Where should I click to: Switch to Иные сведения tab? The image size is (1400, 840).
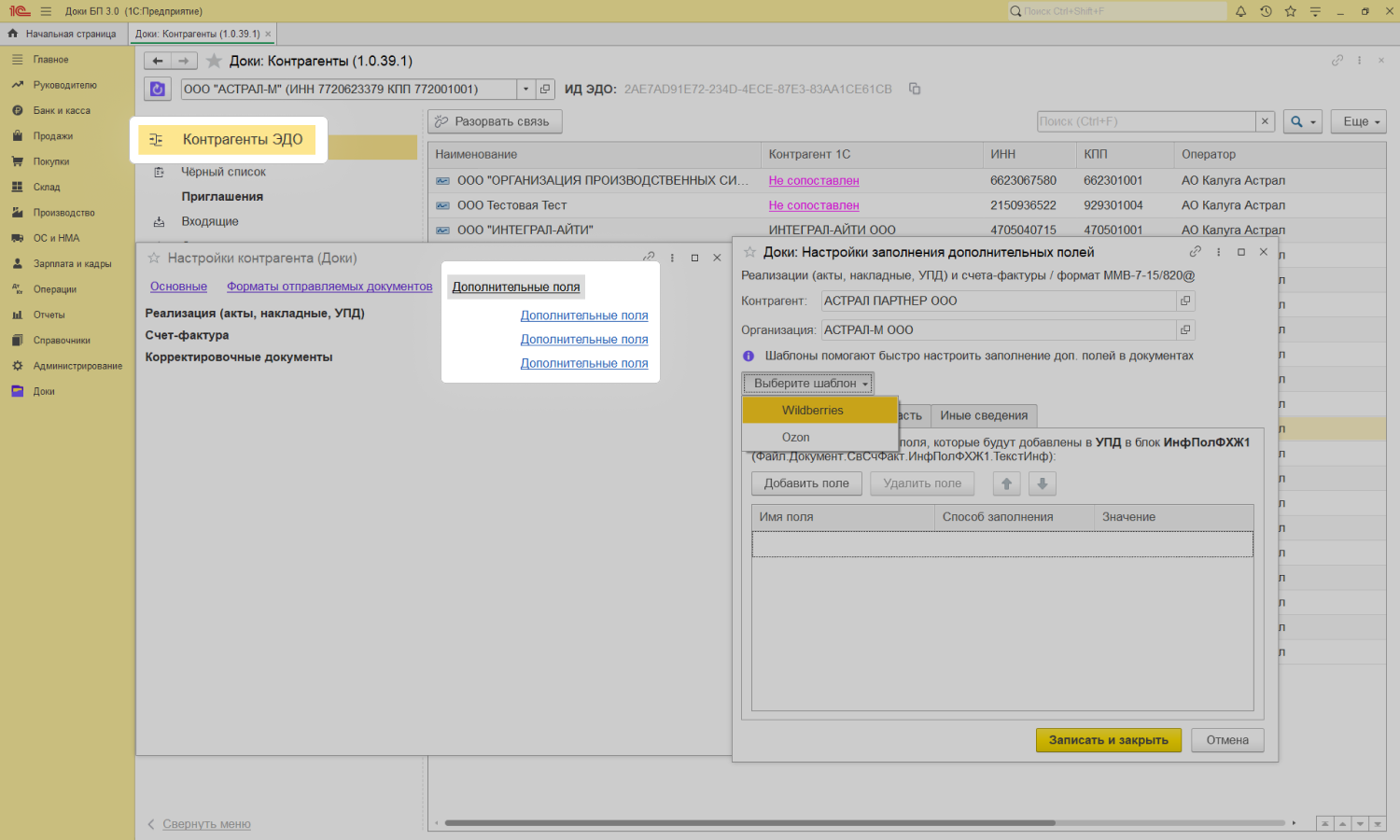click(984, 415)
